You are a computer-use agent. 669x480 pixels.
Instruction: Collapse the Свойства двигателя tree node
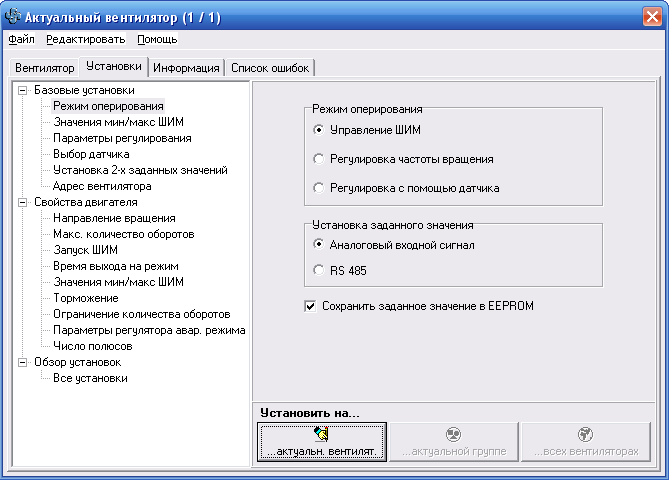[22, 202]
